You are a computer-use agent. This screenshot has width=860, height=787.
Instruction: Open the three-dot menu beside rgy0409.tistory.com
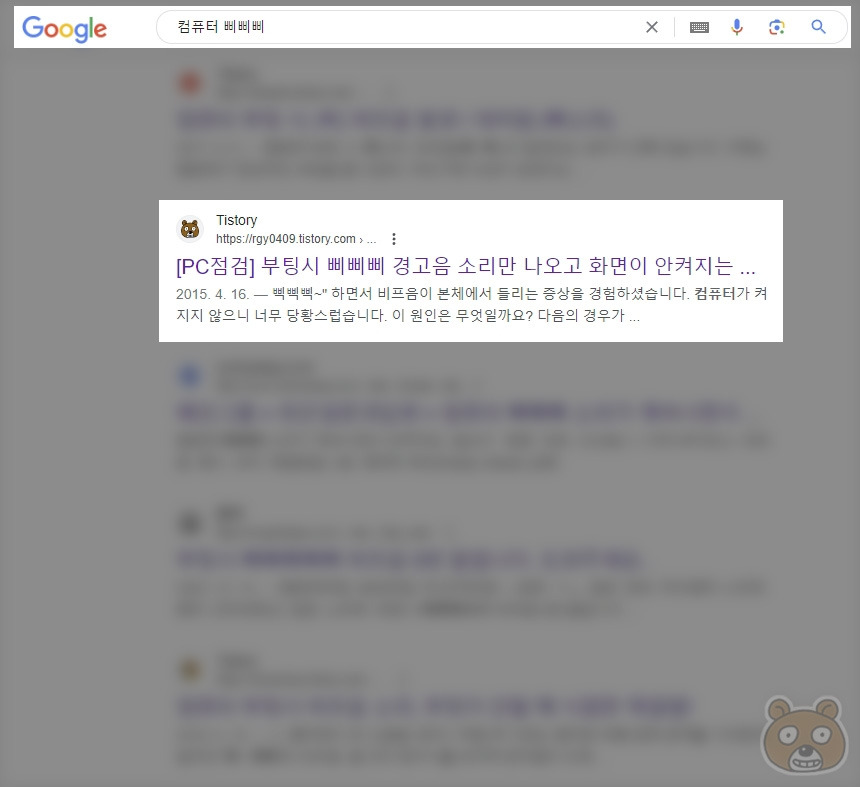394,239
